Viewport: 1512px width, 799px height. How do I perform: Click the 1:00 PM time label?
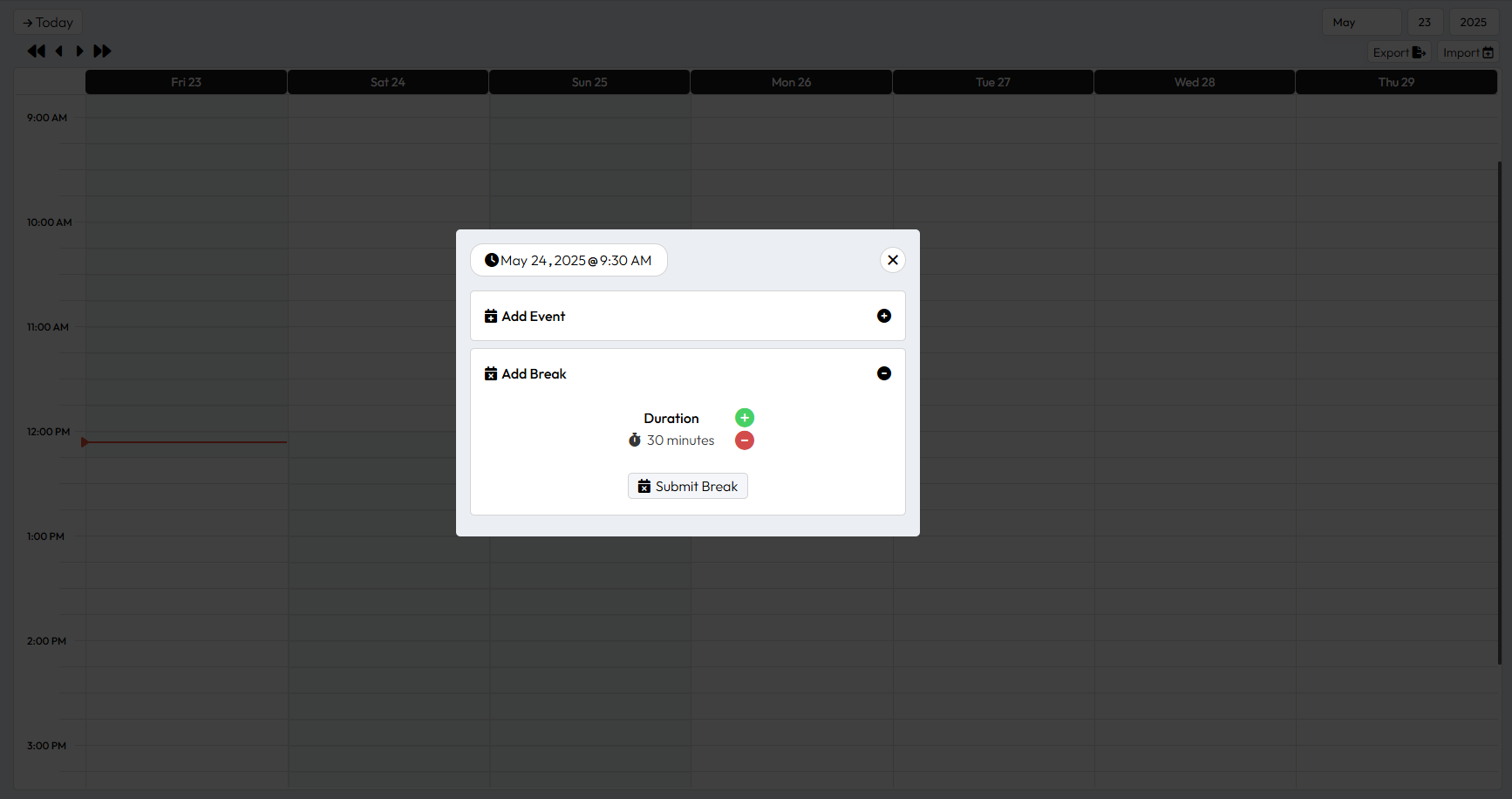45,536
